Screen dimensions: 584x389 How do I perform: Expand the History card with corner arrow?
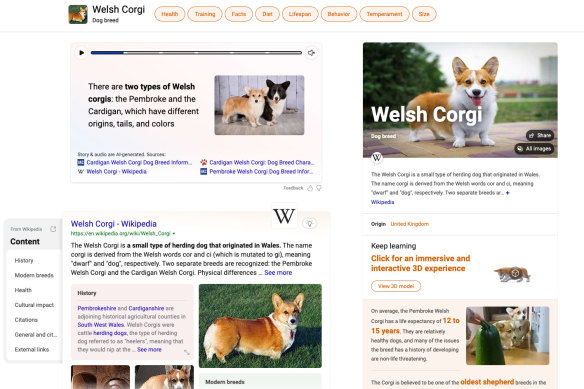[187, 352]
